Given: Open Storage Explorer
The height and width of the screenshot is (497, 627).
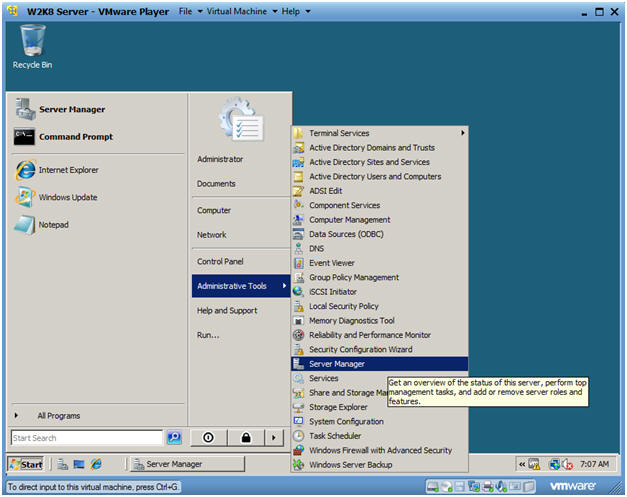Looking at the screenshot, I should click(380, 407).
